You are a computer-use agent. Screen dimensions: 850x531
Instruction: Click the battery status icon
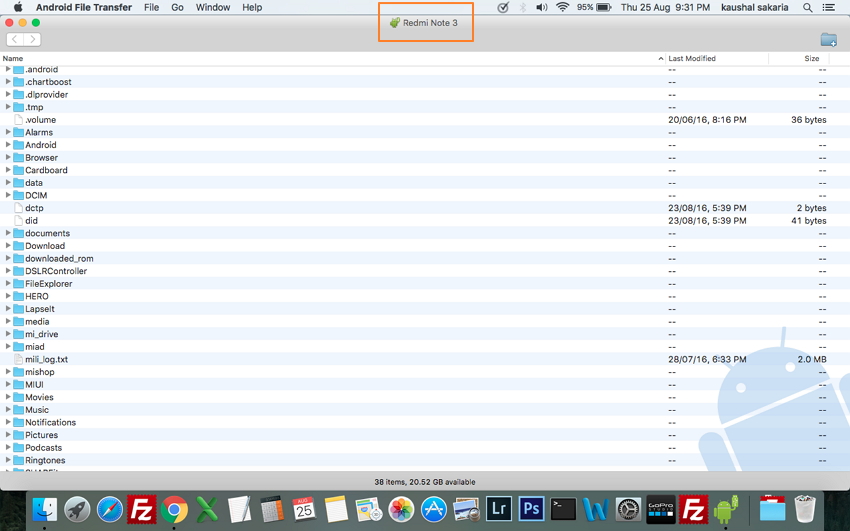point(604,8)
